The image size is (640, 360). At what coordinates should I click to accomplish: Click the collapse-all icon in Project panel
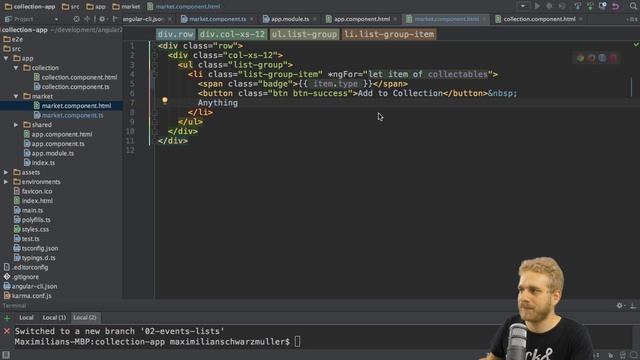coord(87,19)
